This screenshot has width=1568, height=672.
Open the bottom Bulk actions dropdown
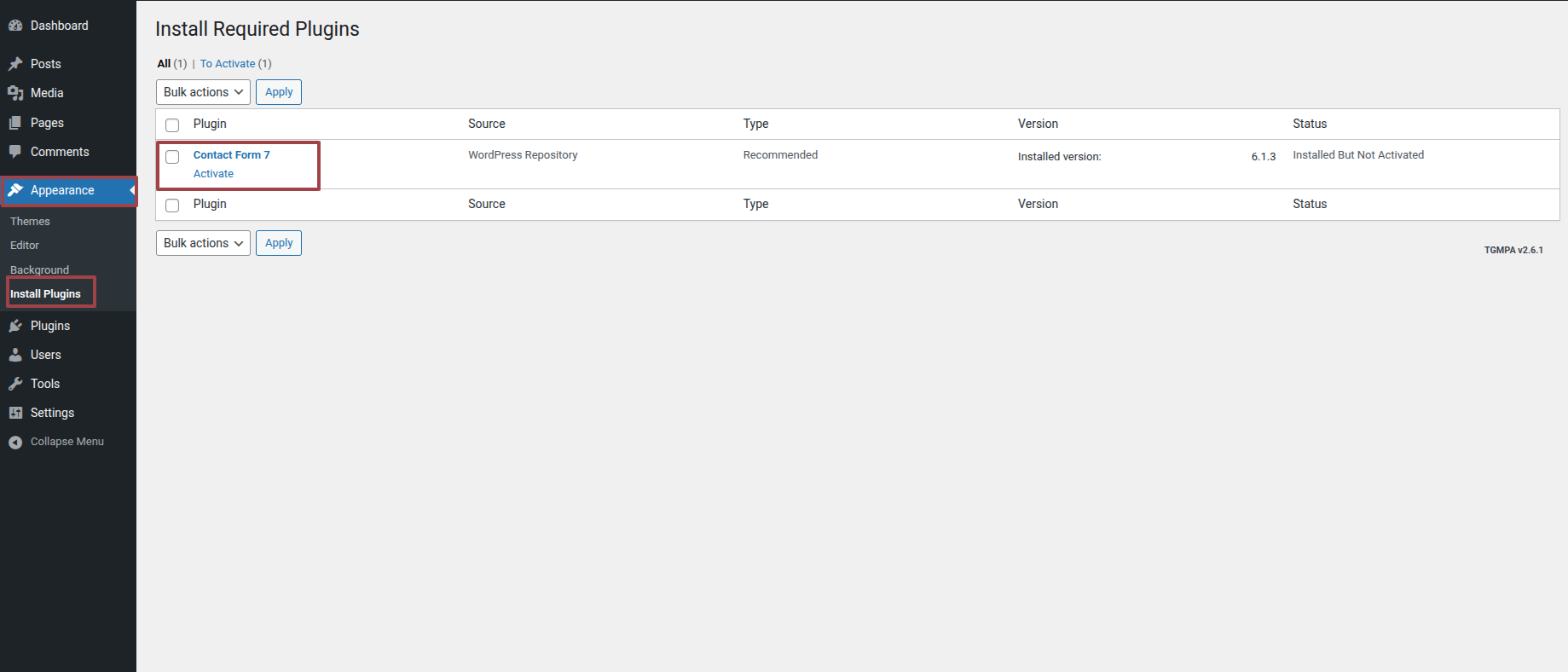[203, 243]
